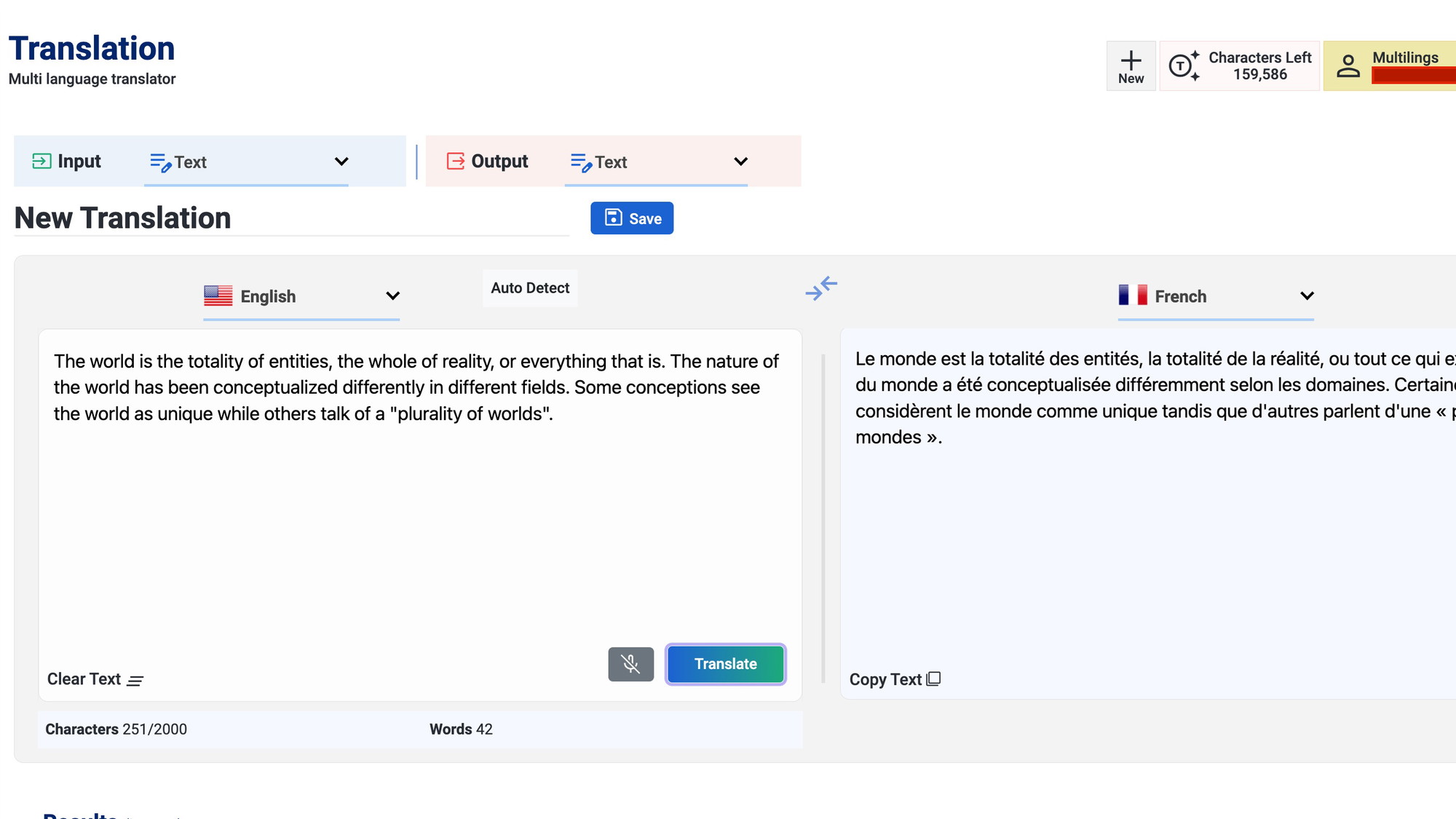Open the Multilings user profile icon

coord(1348,66)
